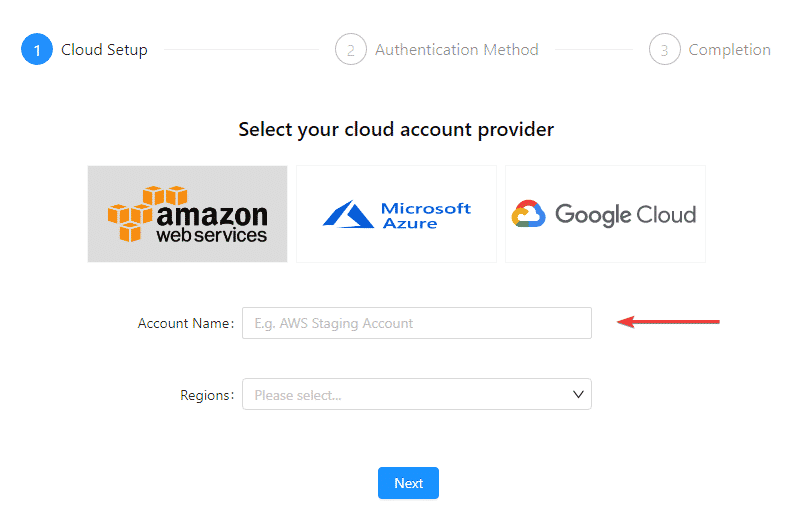
Task: Go to the Authentication Method step label
Action: 456,49
